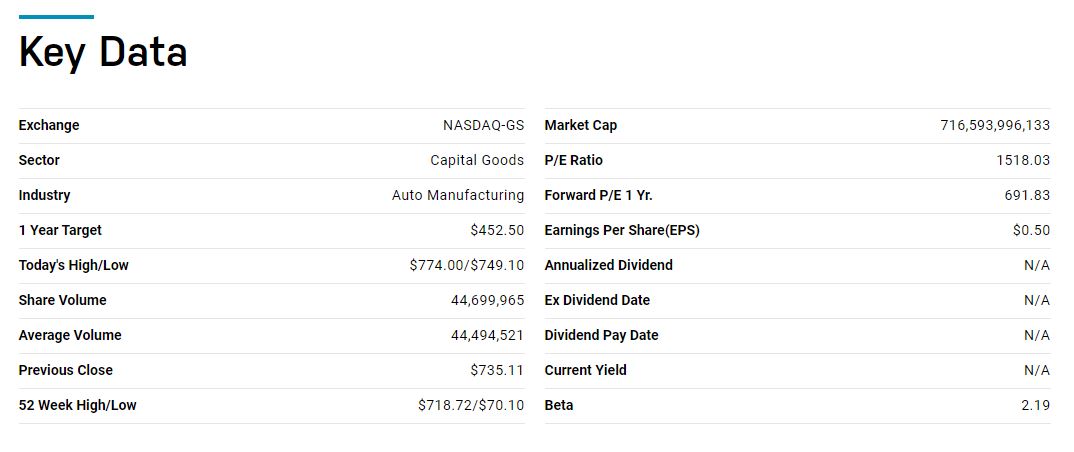Select the 1 Year Target value $452.50
The image size is (1074, 452).
(x=497, y=231)
